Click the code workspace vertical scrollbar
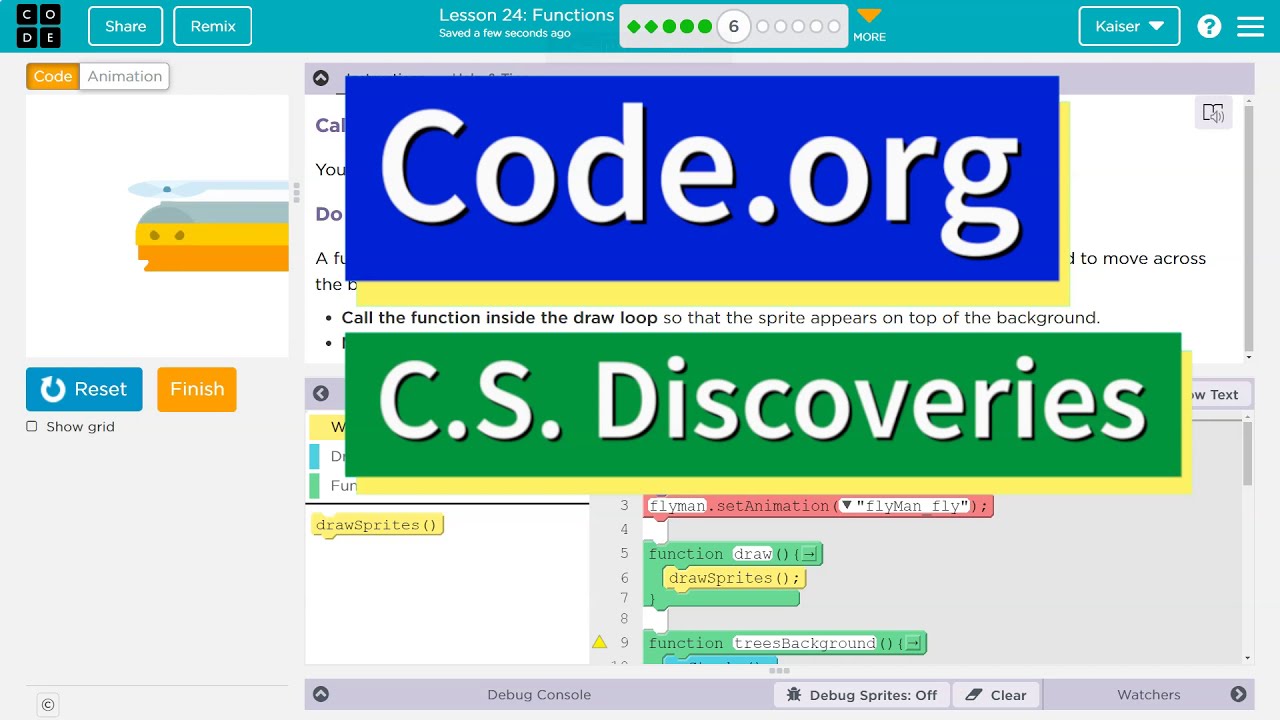 click(x=1247, y=454)
